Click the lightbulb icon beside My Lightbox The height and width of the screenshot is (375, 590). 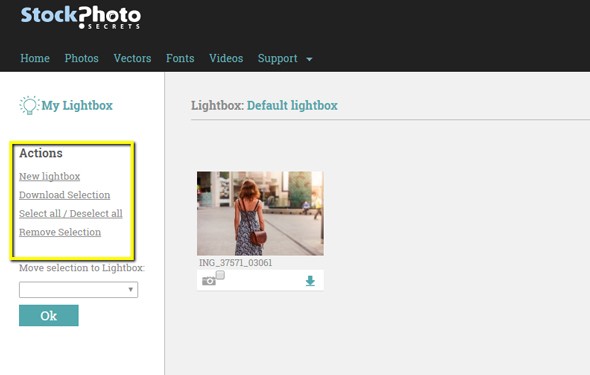29,105
